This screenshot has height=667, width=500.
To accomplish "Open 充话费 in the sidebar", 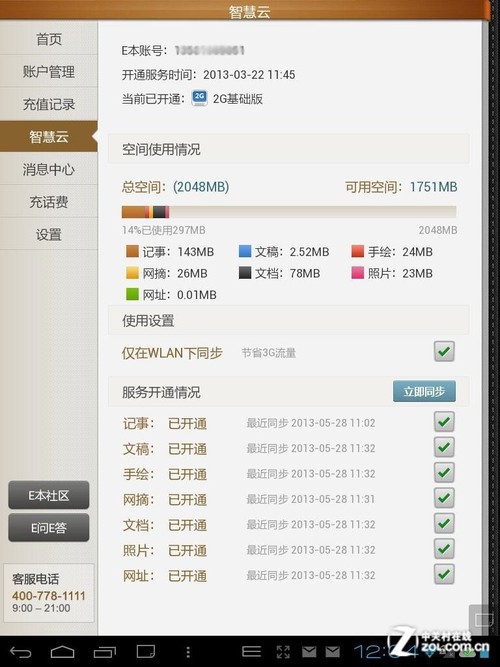I will (49, 202).
